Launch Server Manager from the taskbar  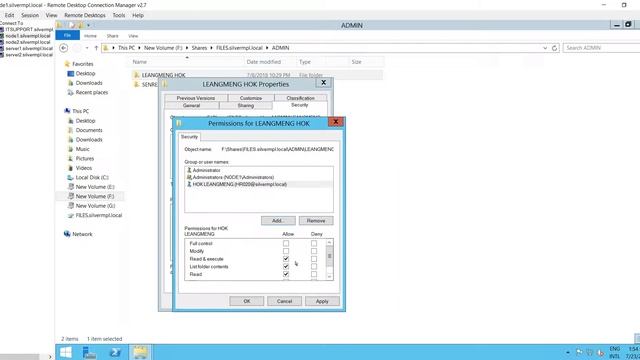click(x=89, y=352)
